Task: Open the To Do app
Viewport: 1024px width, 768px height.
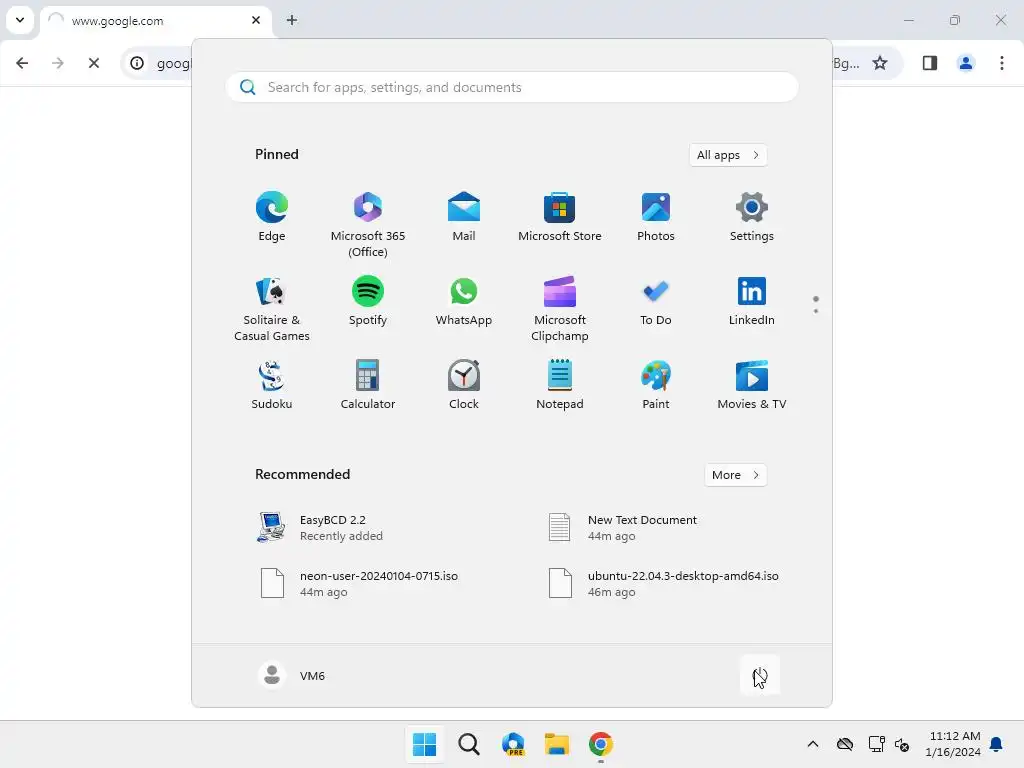Action: click(656, 301)
